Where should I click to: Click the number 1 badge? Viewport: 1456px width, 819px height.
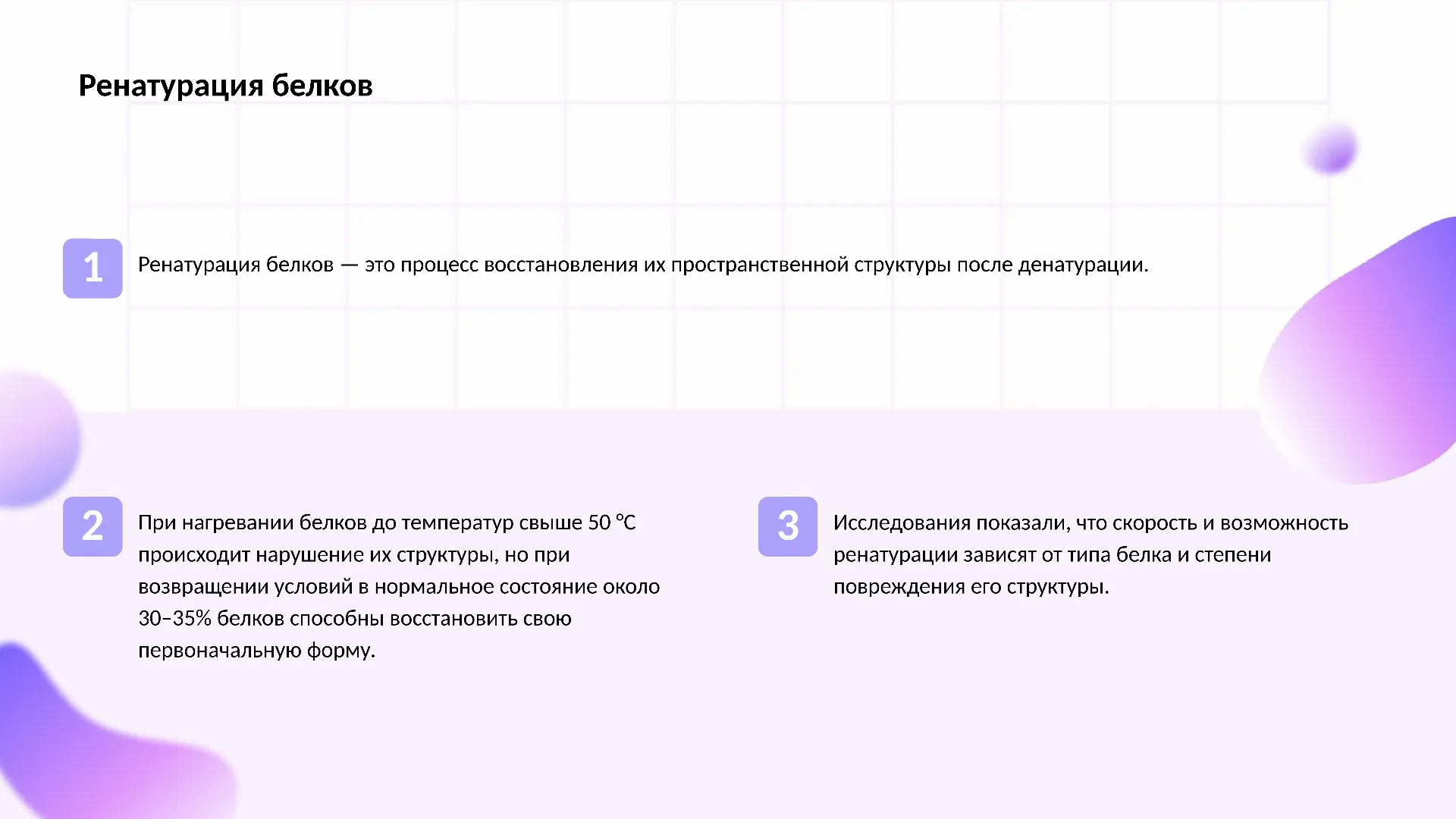(93, 268)
